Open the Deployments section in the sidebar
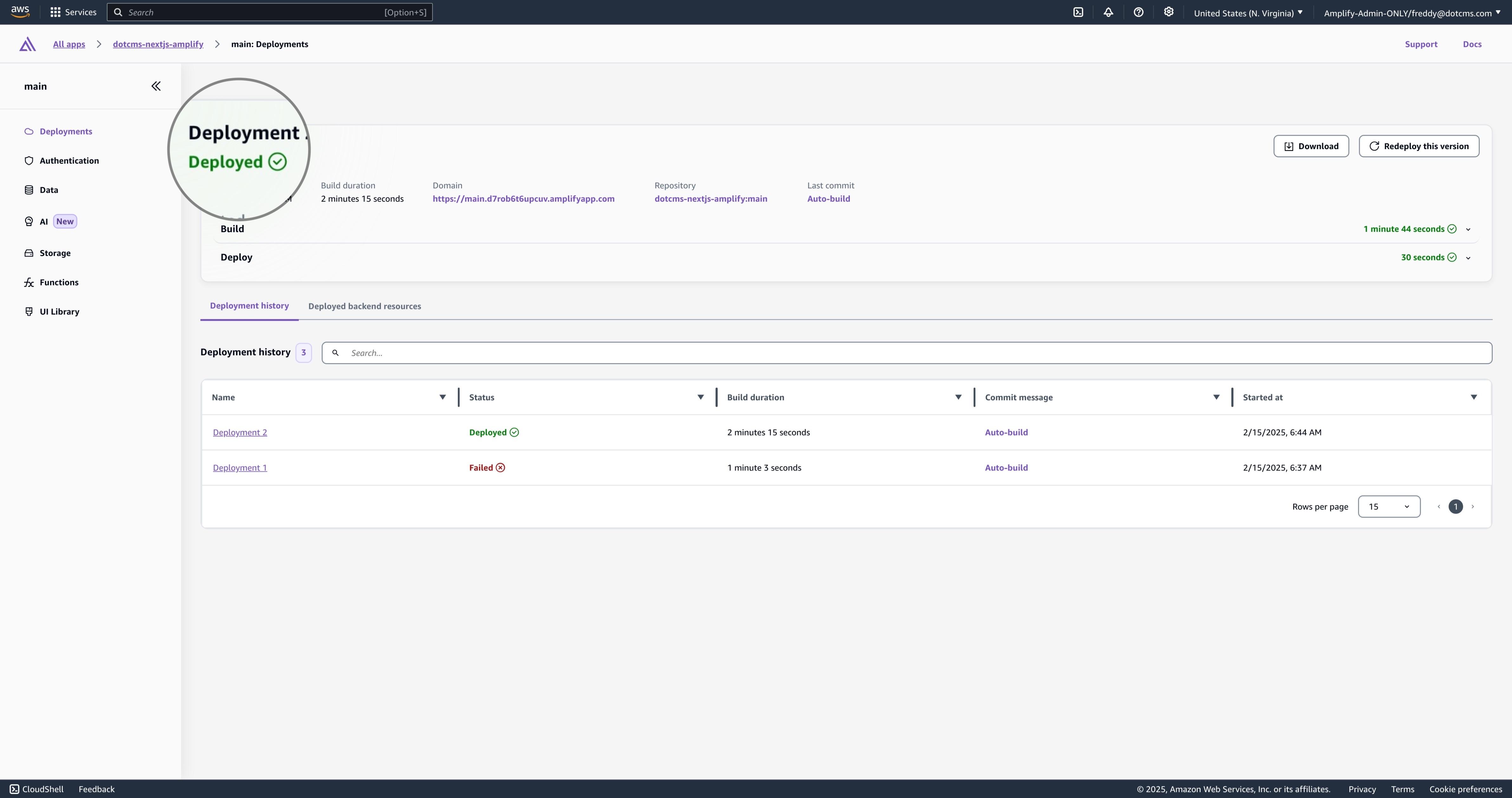Screen dimensions: 1512x798 point(65,131)
